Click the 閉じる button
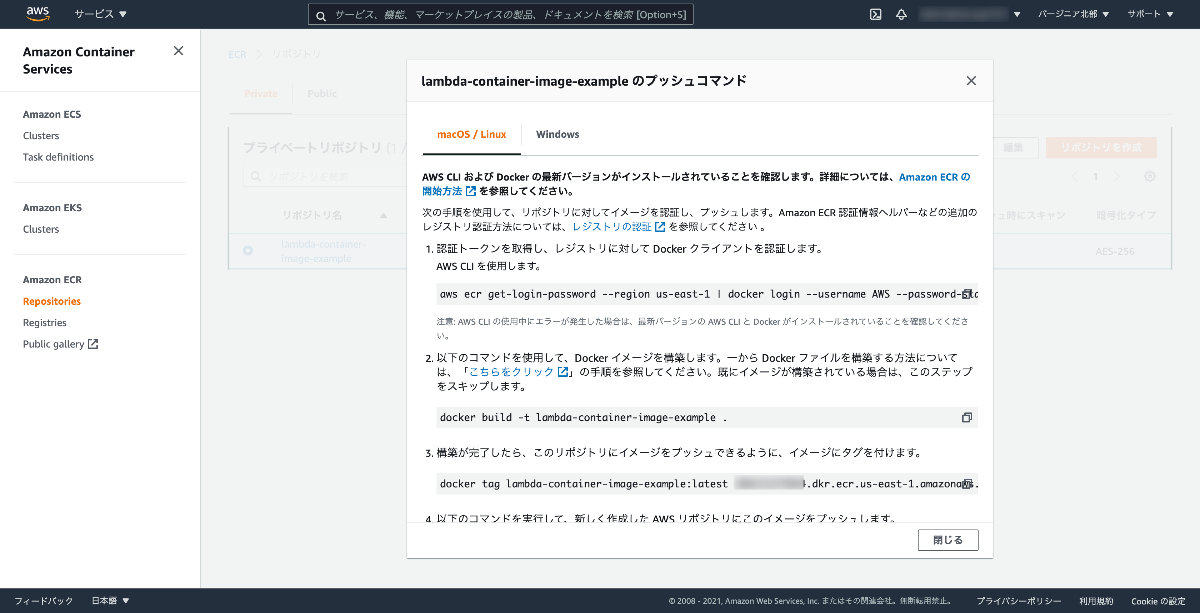This screenshot has height=613, width=1200. [948, 540]
